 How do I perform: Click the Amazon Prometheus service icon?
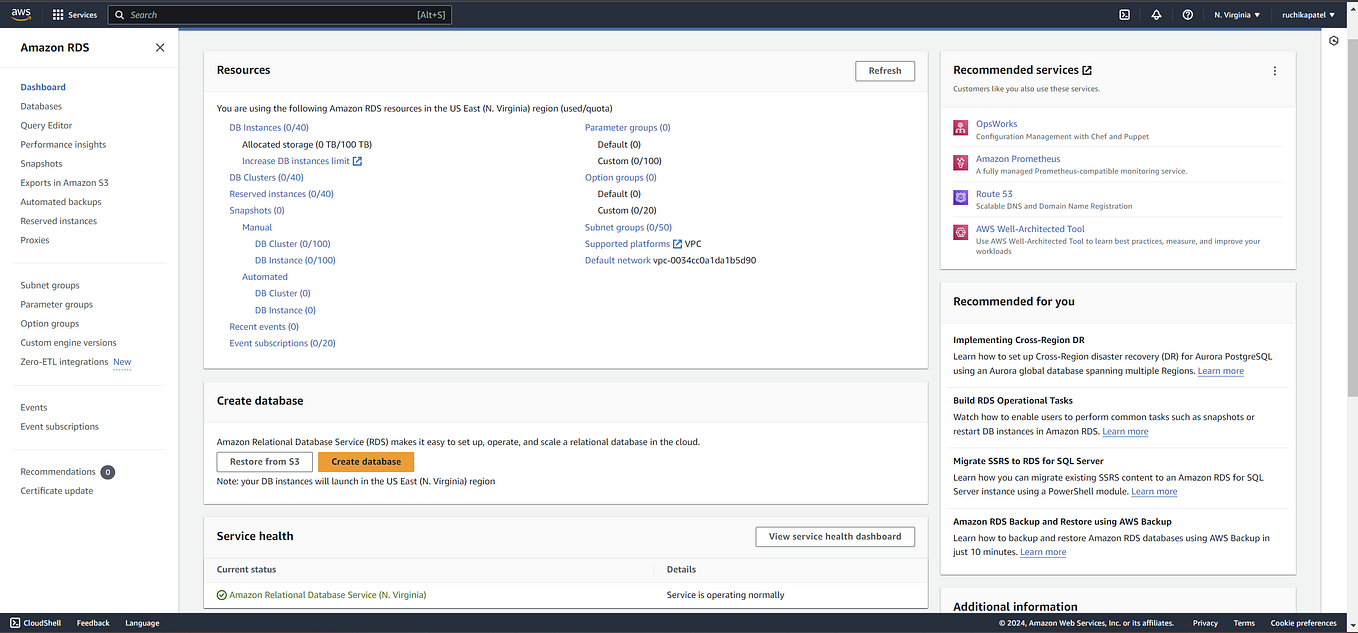coord(960,163)
